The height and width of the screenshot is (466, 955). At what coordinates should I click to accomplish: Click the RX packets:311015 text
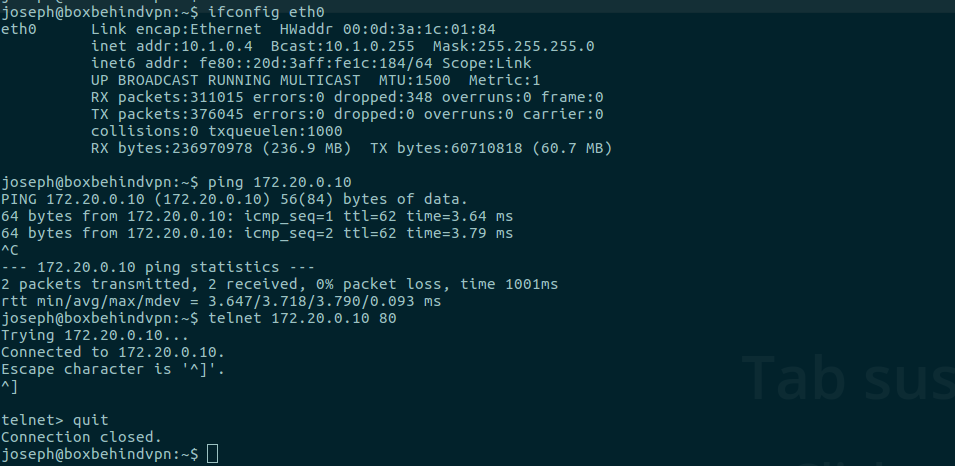(167, 97)
